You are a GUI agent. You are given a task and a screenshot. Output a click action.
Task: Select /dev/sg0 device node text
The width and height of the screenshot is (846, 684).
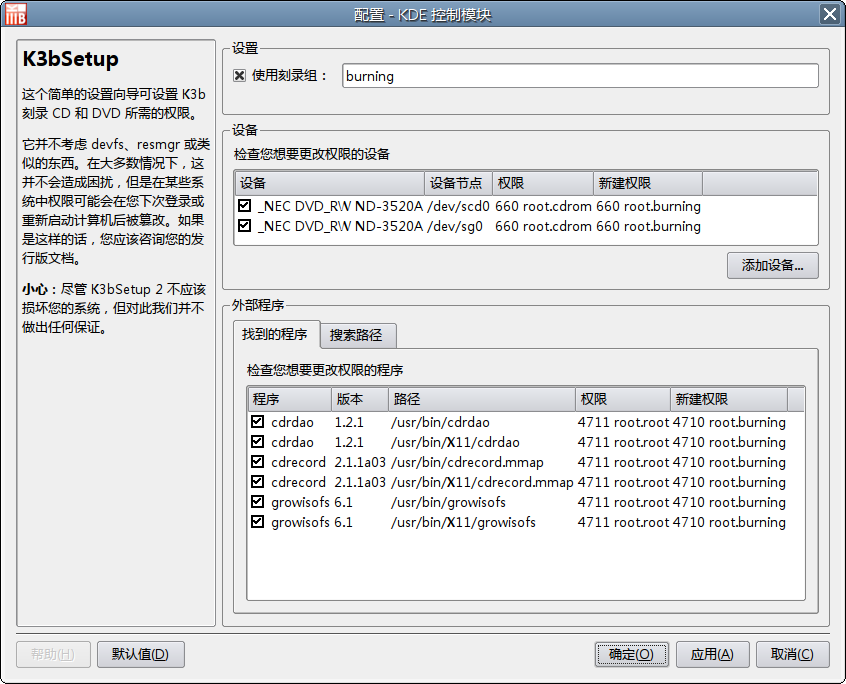[x=455, y=226]
